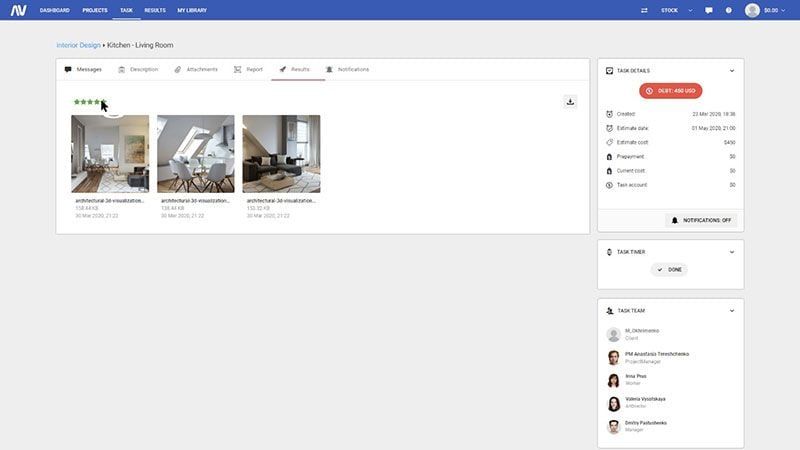This screenshot has height=450, width=800.
Task: Click the Done status button
Action: (x=669, y=269)
